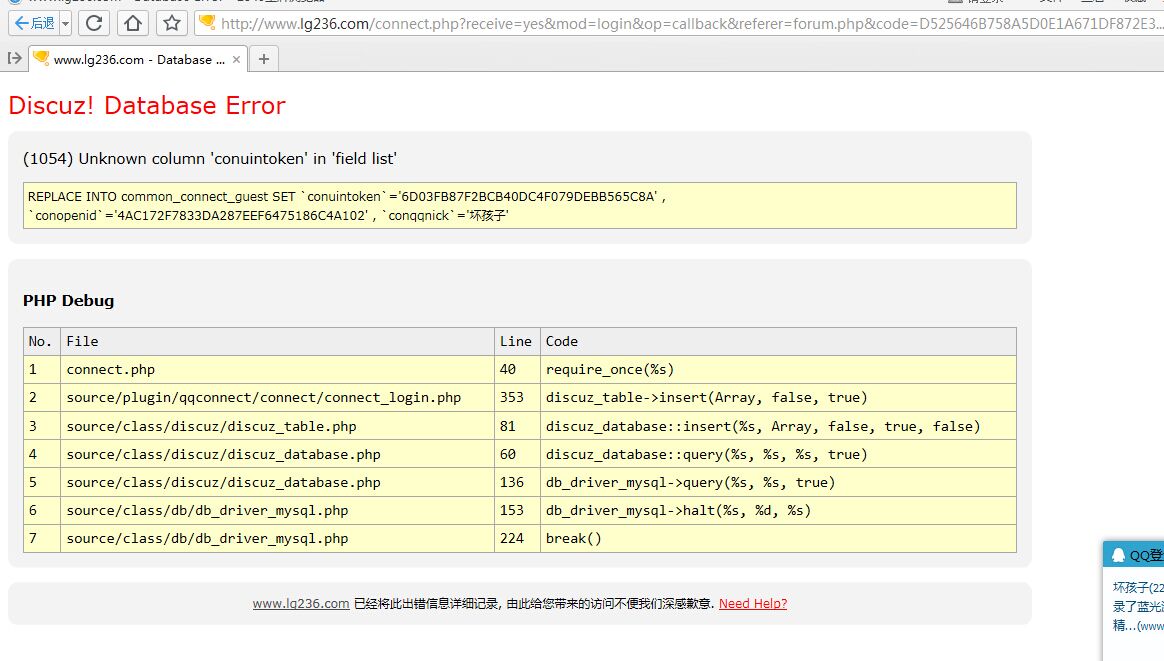
Task: Open the 坏孩子 message in QQ popup
Action: (1138, 587)
